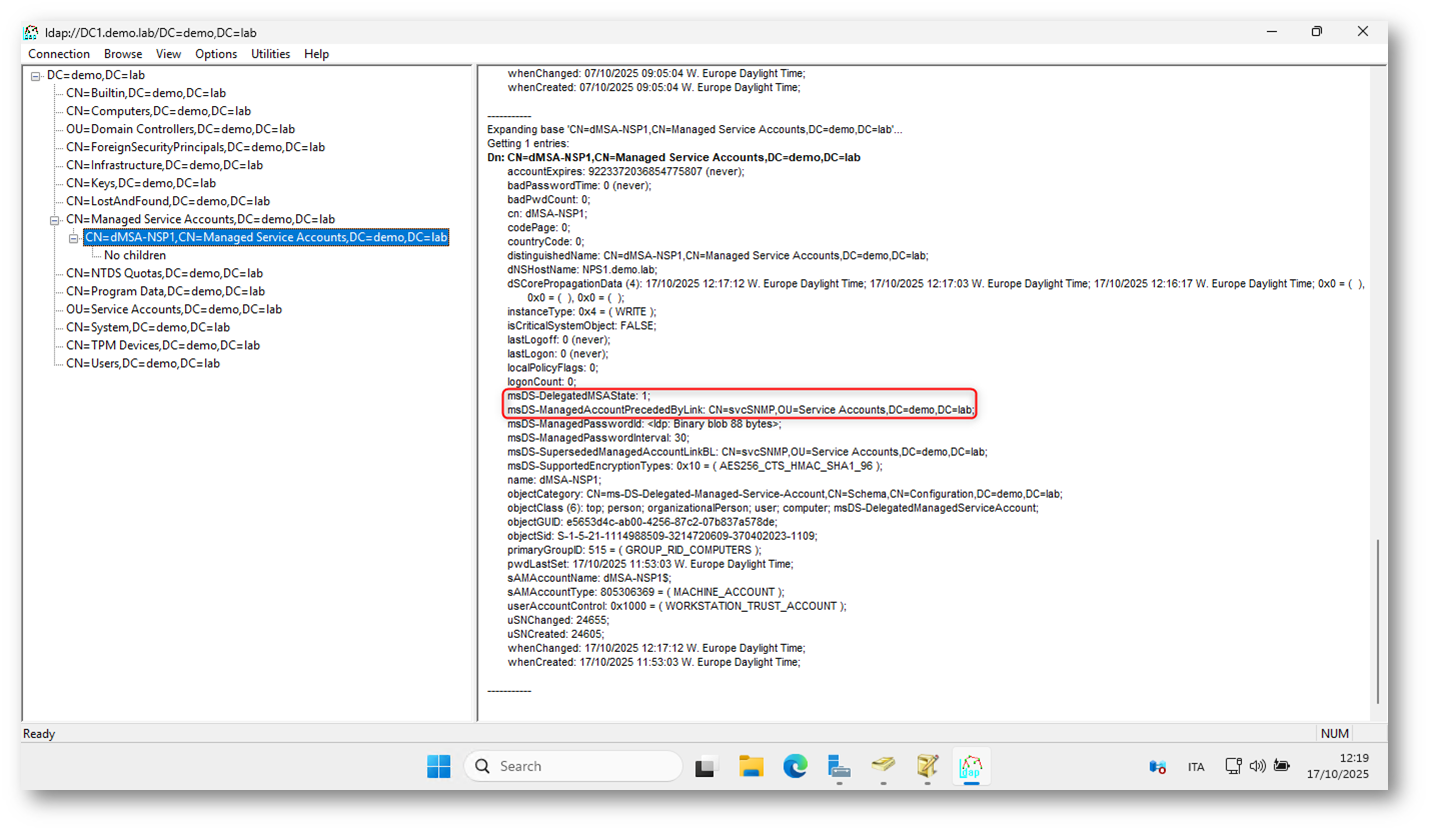This screenshot has width=1430, height=832.
Task: Click the 'NUM' status bar indicator
Action: coord(1335,734)
